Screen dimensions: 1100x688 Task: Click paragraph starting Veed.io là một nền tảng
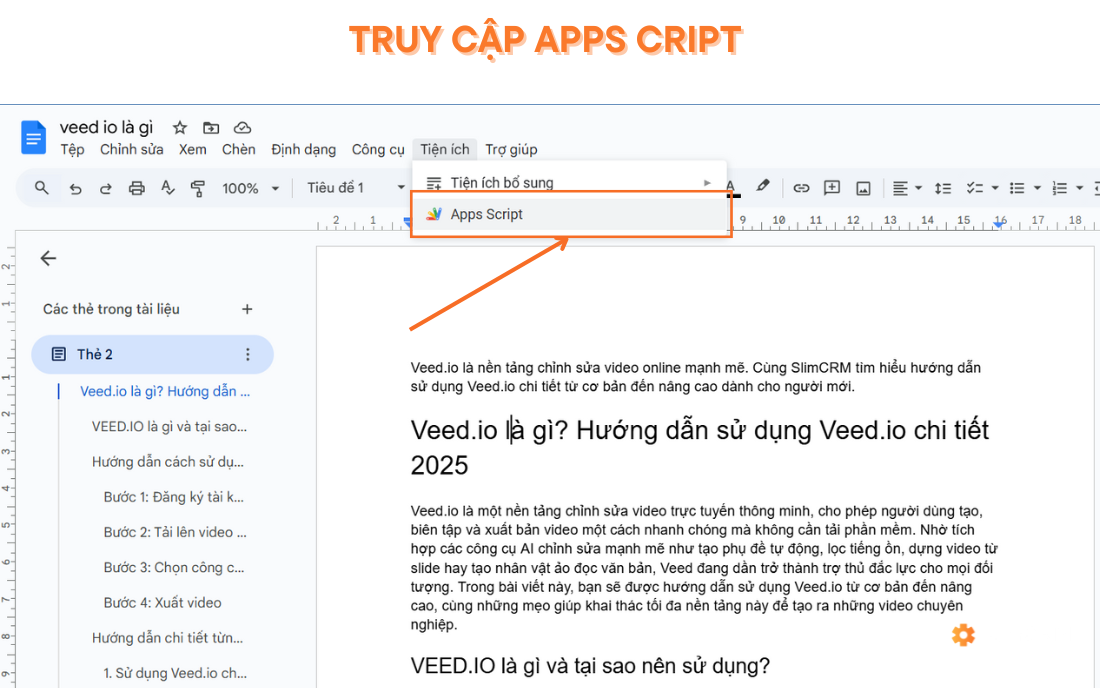click(x=704, y=567)
